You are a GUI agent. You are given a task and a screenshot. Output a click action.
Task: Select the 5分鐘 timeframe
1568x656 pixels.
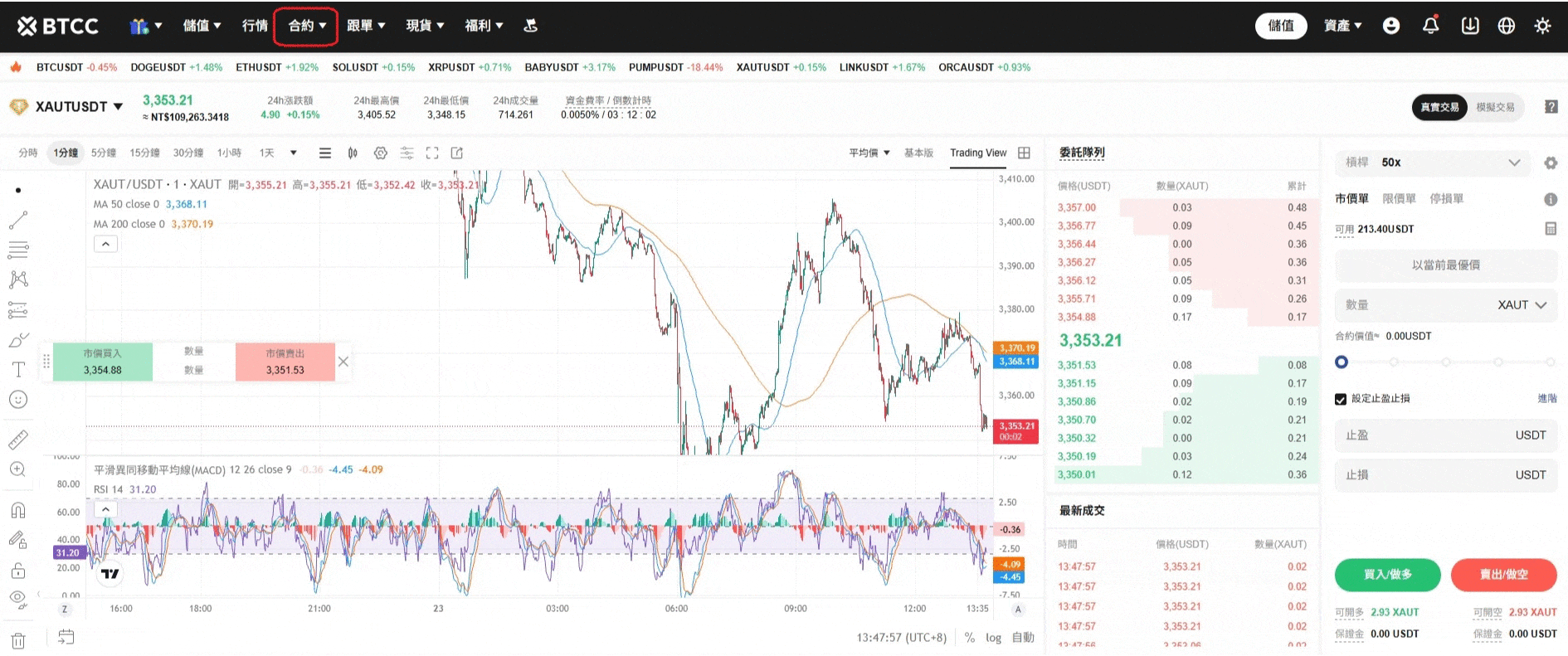103,153
